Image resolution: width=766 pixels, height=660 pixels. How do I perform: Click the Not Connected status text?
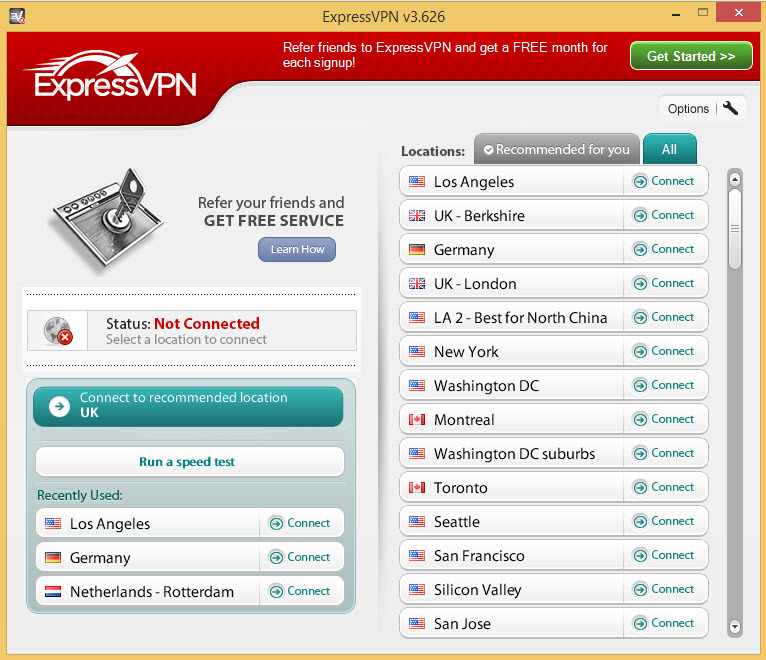207,323
